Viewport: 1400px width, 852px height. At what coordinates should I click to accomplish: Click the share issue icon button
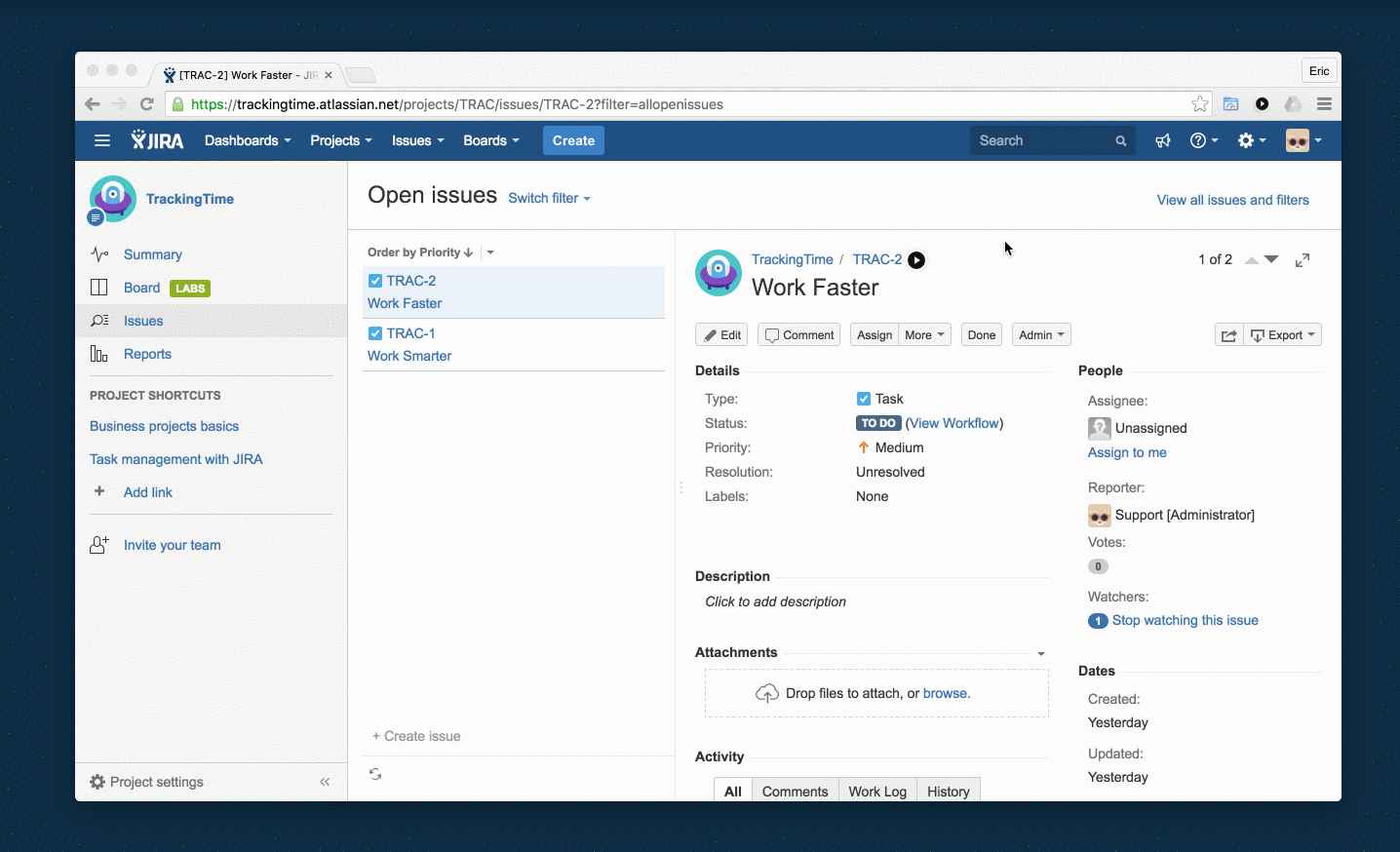(x=1229, y=334)
